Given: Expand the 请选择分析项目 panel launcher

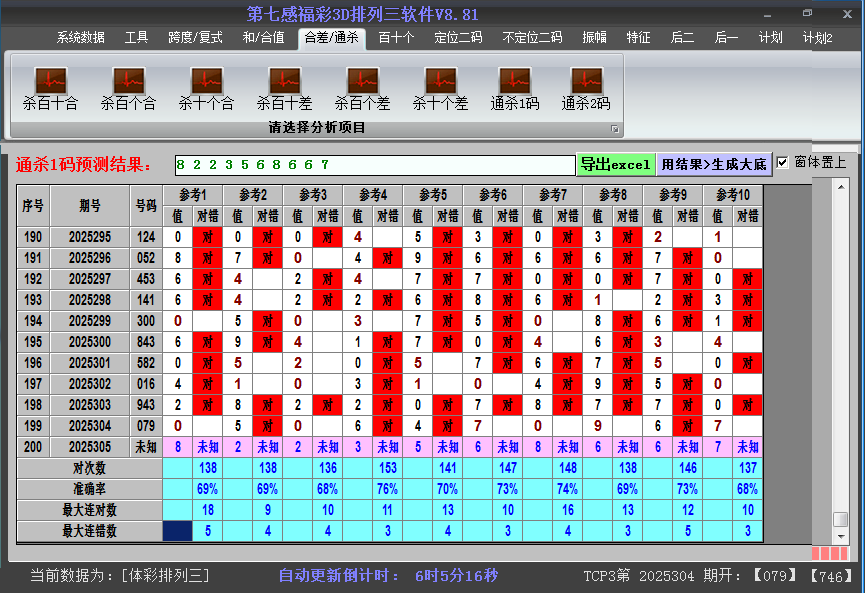Looking at the screenshot, I should click(x=615, y=129).
